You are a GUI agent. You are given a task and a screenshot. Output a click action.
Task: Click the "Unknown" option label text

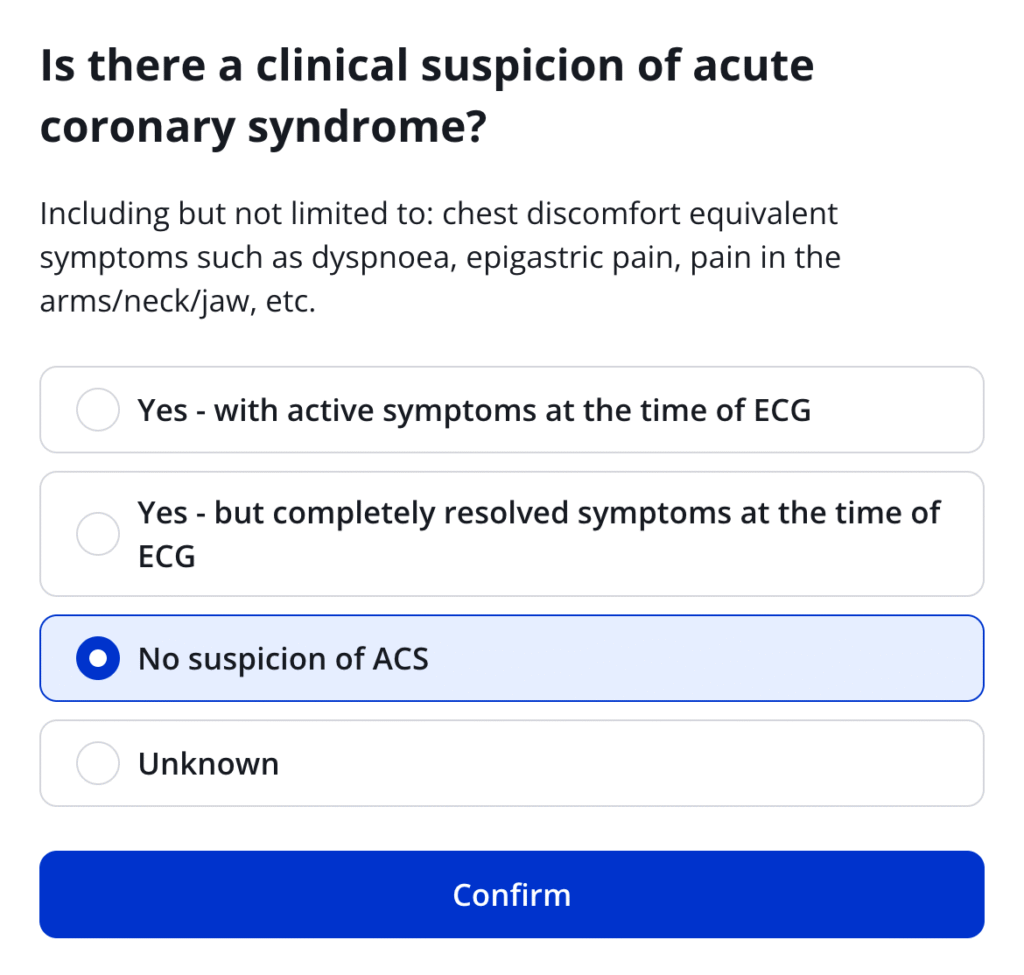pos(208,764)
